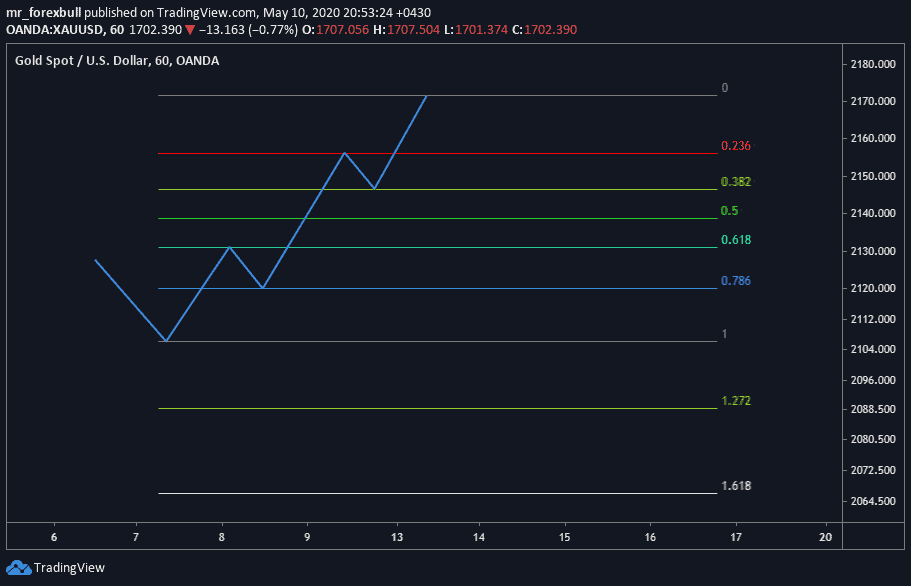The width and height of the screenshot is (911, 586).
Task: Select the 1.618 extension level label
Action: point(735,486)
